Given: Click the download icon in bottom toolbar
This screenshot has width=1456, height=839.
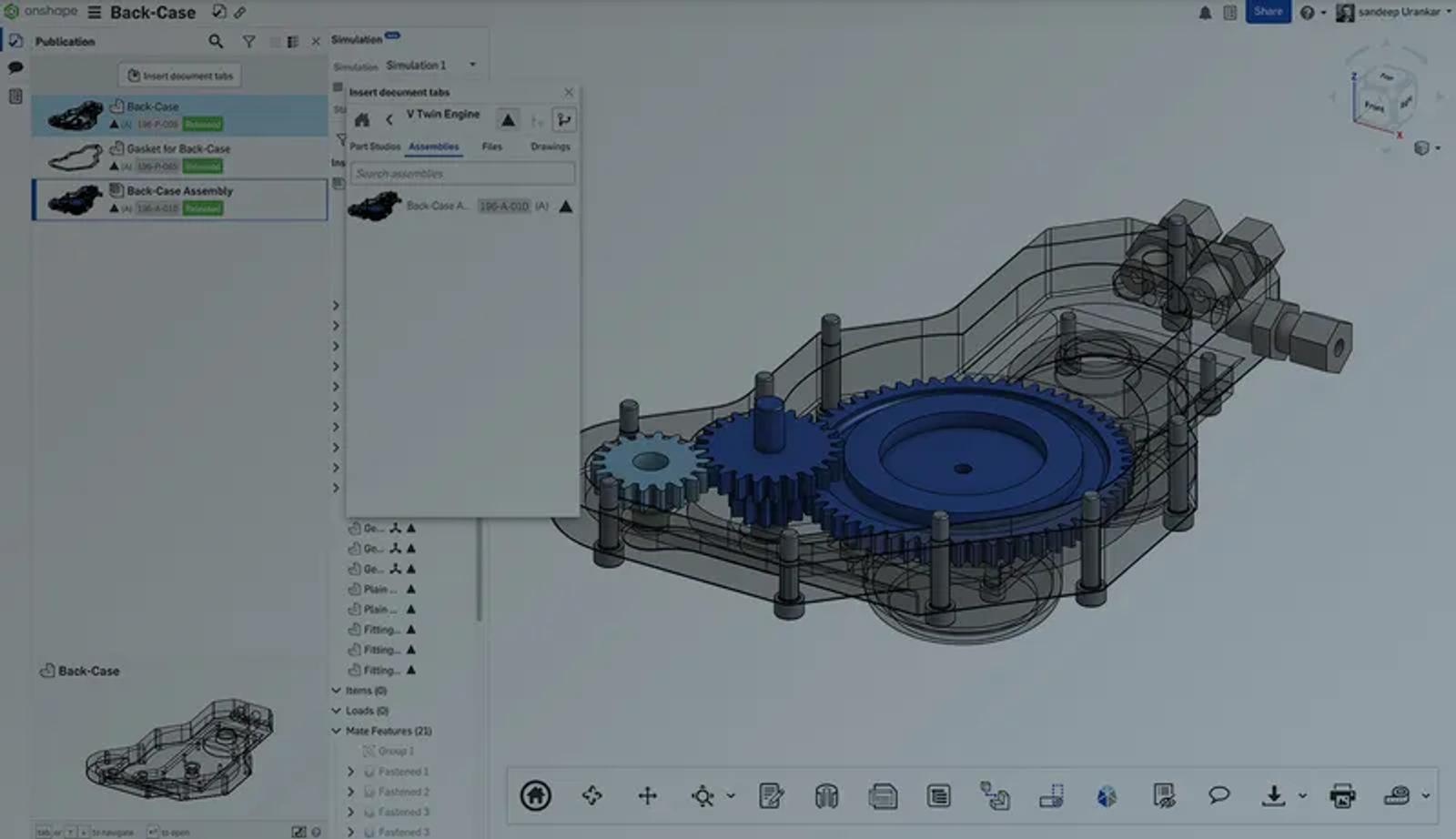Looking at the screenshot, I should coord(1273,796).
